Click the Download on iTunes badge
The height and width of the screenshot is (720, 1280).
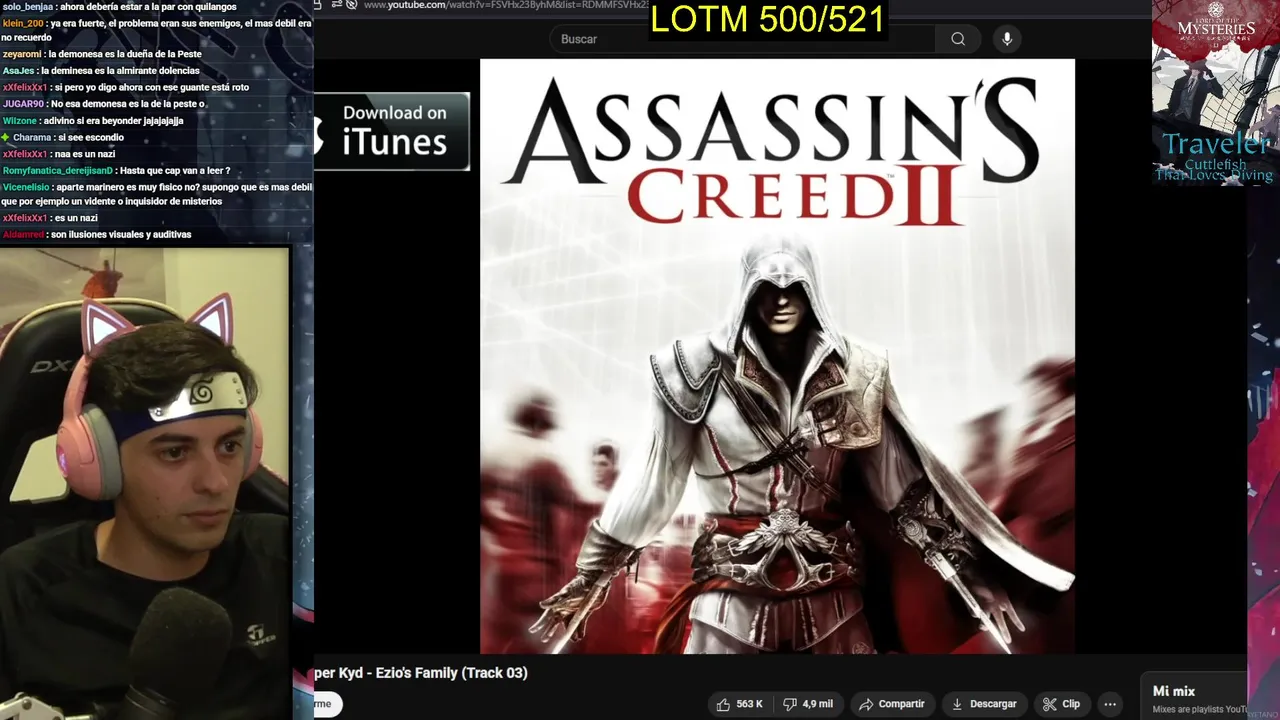click(x=392, y=131)
